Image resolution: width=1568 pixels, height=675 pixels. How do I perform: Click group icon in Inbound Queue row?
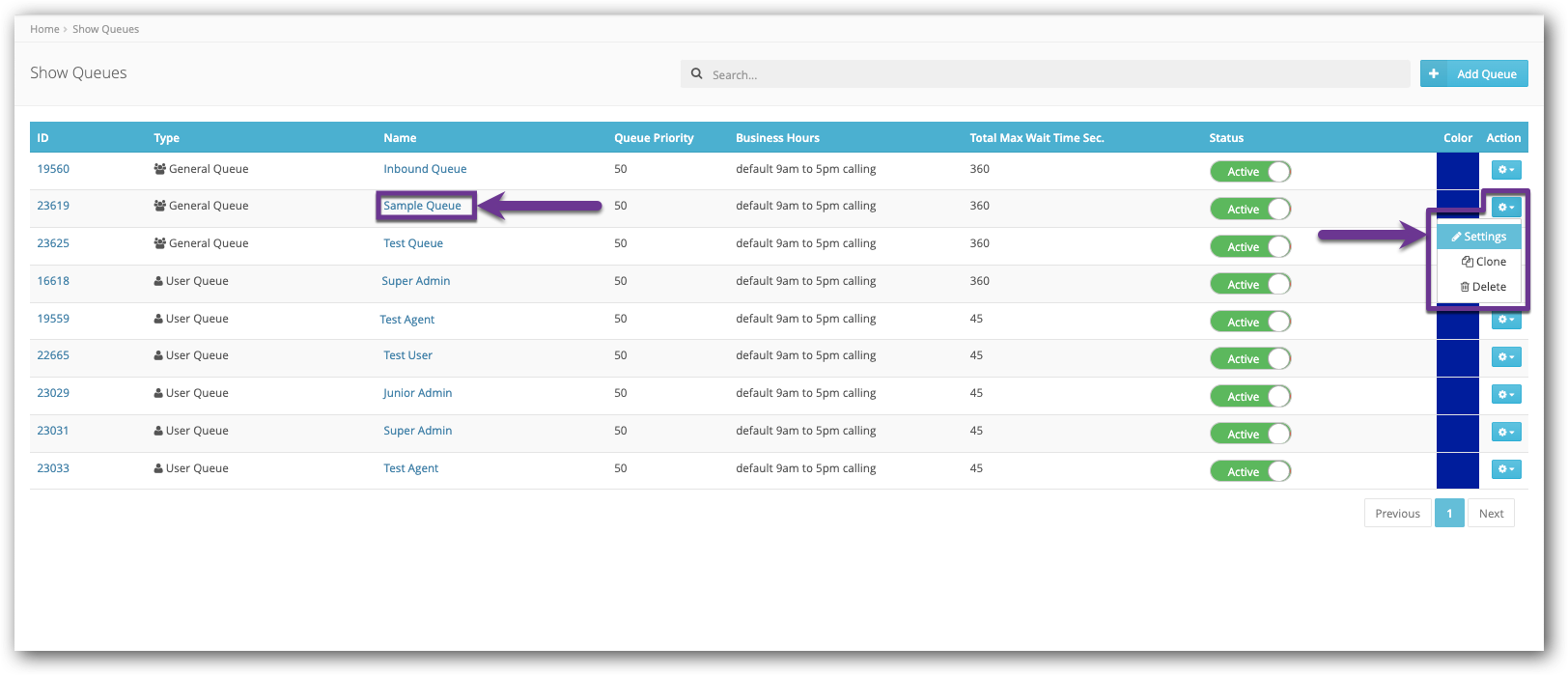159,169
